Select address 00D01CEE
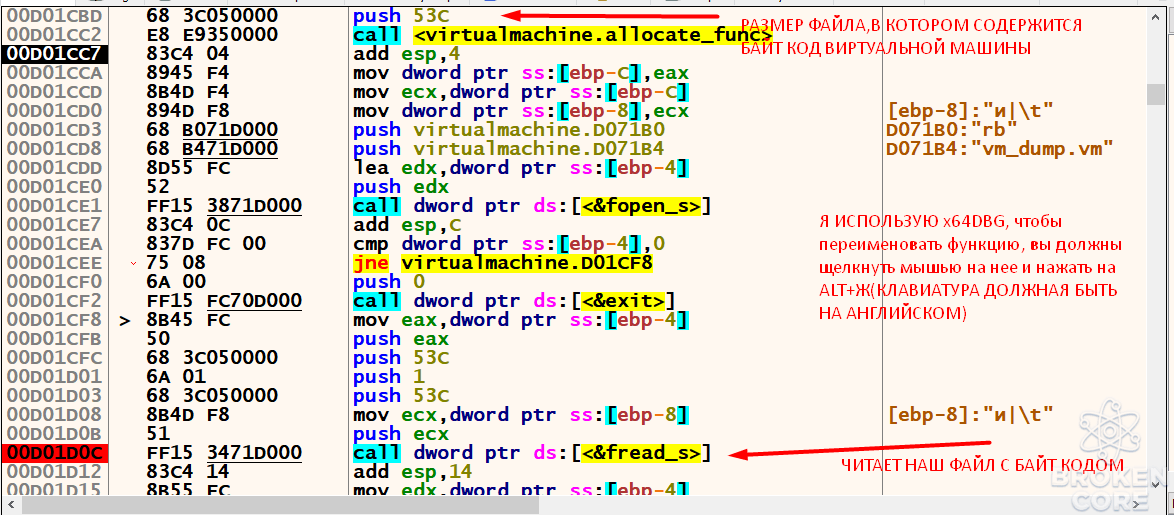This screenshot has width=1174, height=515. click(x=55, y=263)
